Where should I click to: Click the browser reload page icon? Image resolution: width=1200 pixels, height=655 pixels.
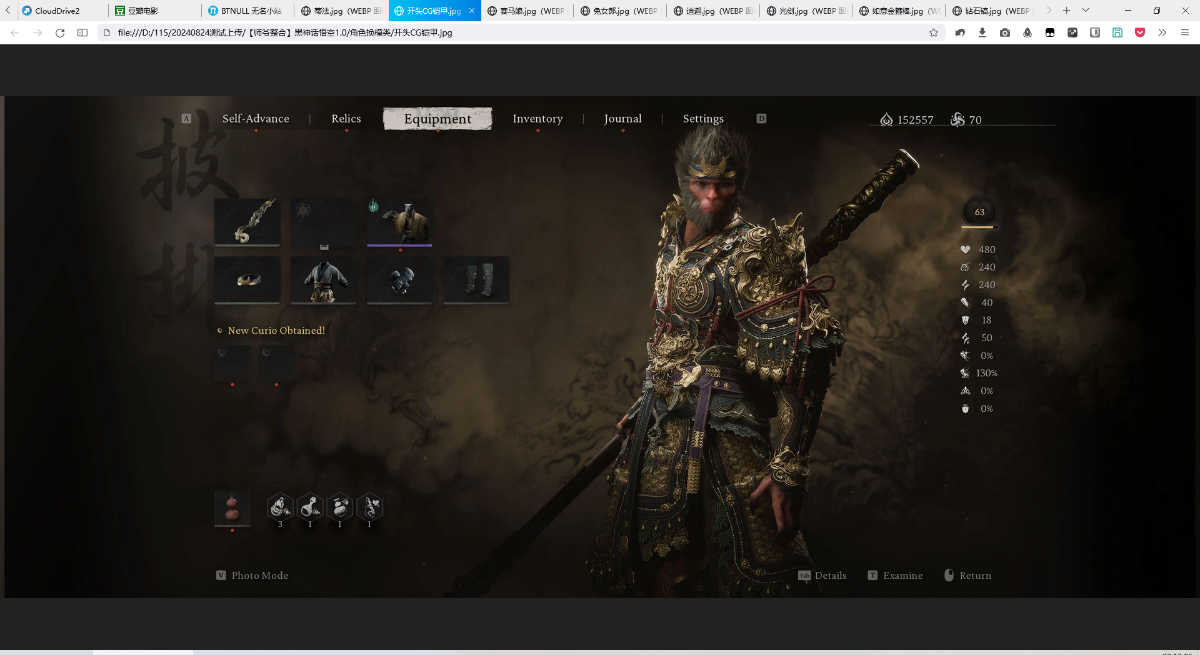pos(60,32)
